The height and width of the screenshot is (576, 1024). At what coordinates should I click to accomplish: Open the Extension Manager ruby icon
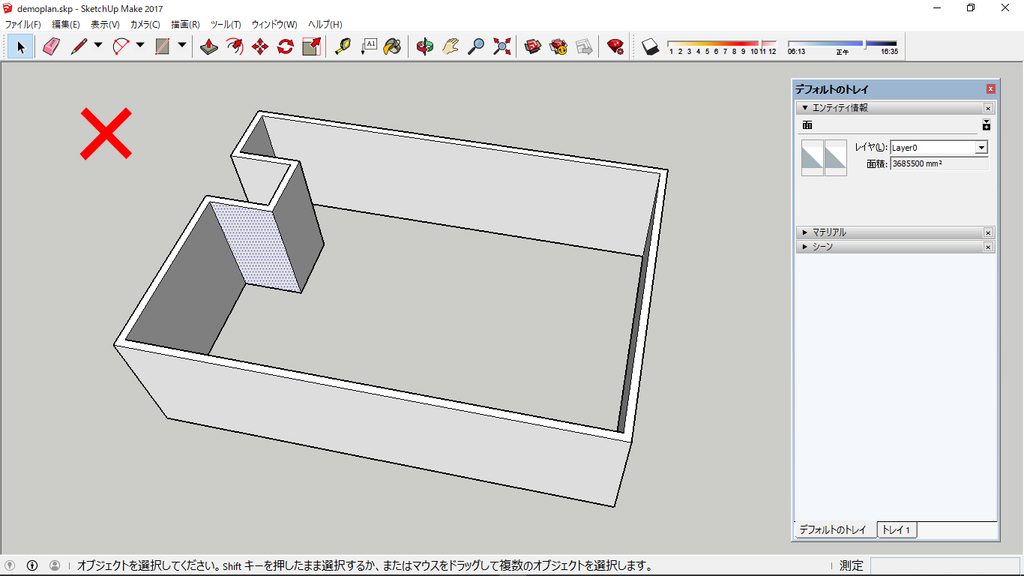pyautogui.click(x=615, y=46)
